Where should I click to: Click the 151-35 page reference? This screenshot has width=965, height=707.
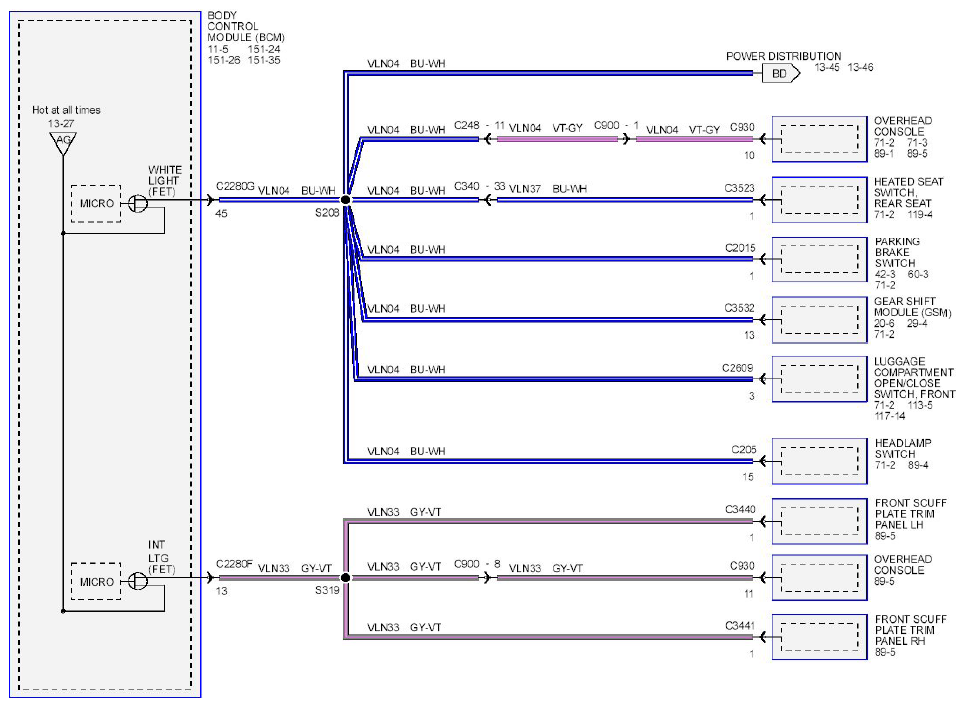[x=264, y=60]
